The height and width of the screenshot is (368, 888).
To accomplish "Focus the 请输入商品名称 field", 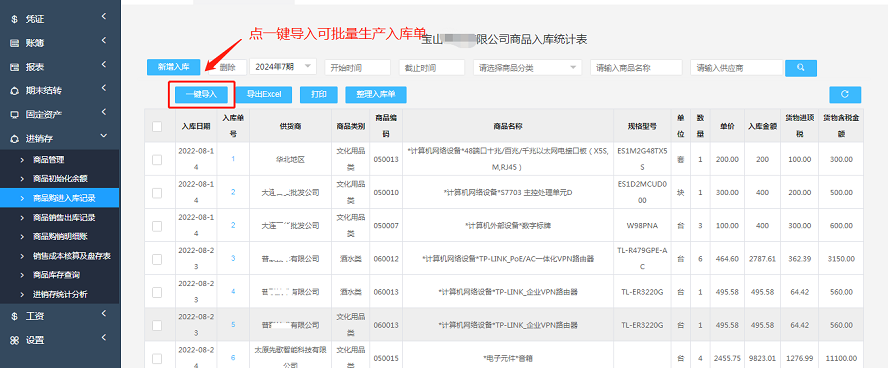I will (636, 67).
